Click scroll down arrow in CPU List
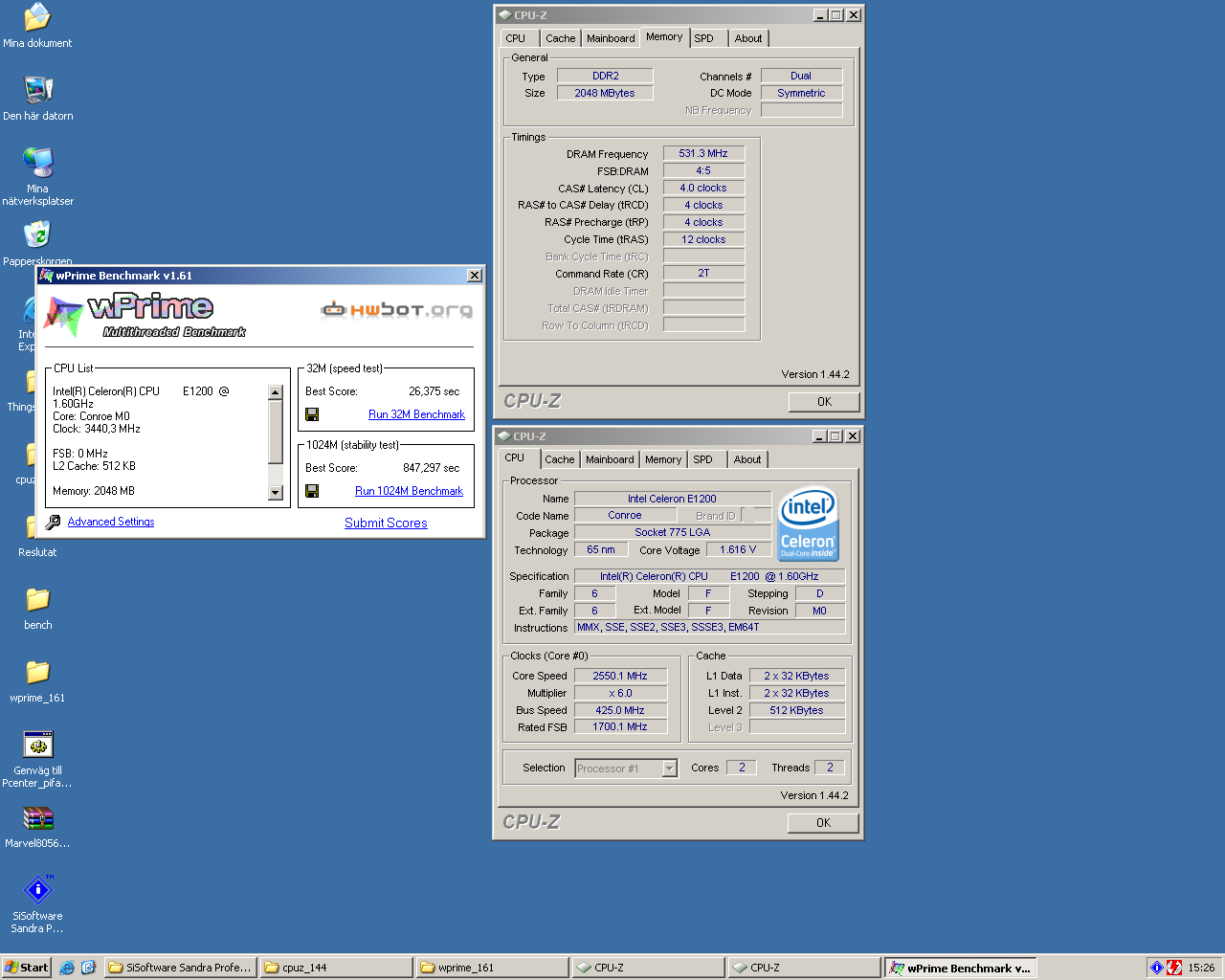This screenshot has width=1225, height=980. 276,493
